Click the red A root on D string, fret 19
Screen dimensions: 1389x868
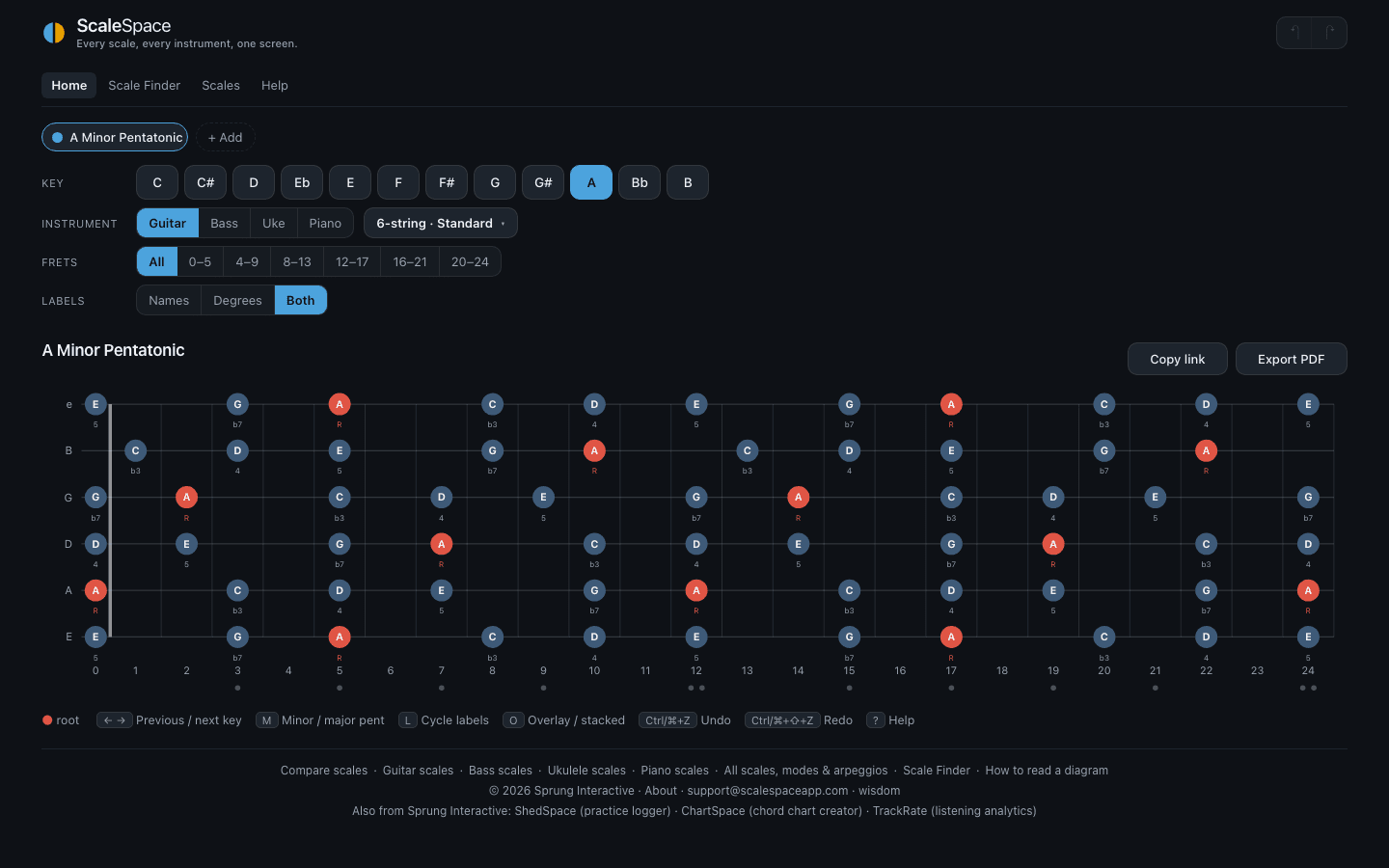click(1053, 544)
